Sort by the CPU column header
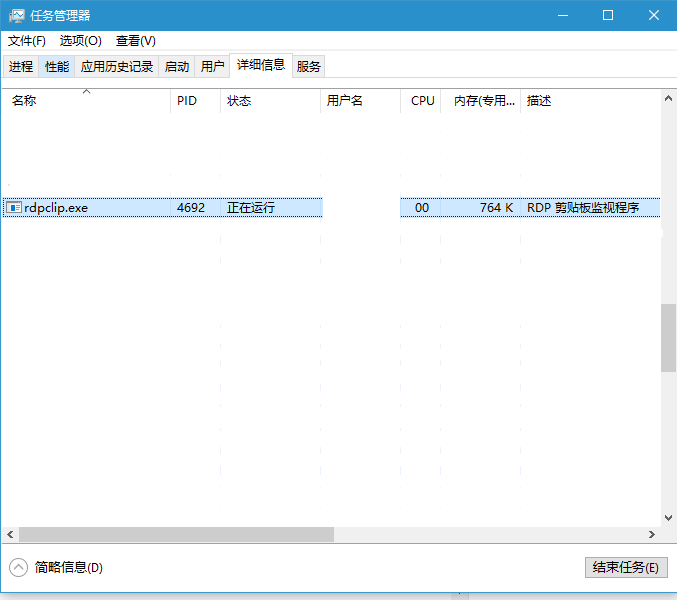 click(421, 101)
